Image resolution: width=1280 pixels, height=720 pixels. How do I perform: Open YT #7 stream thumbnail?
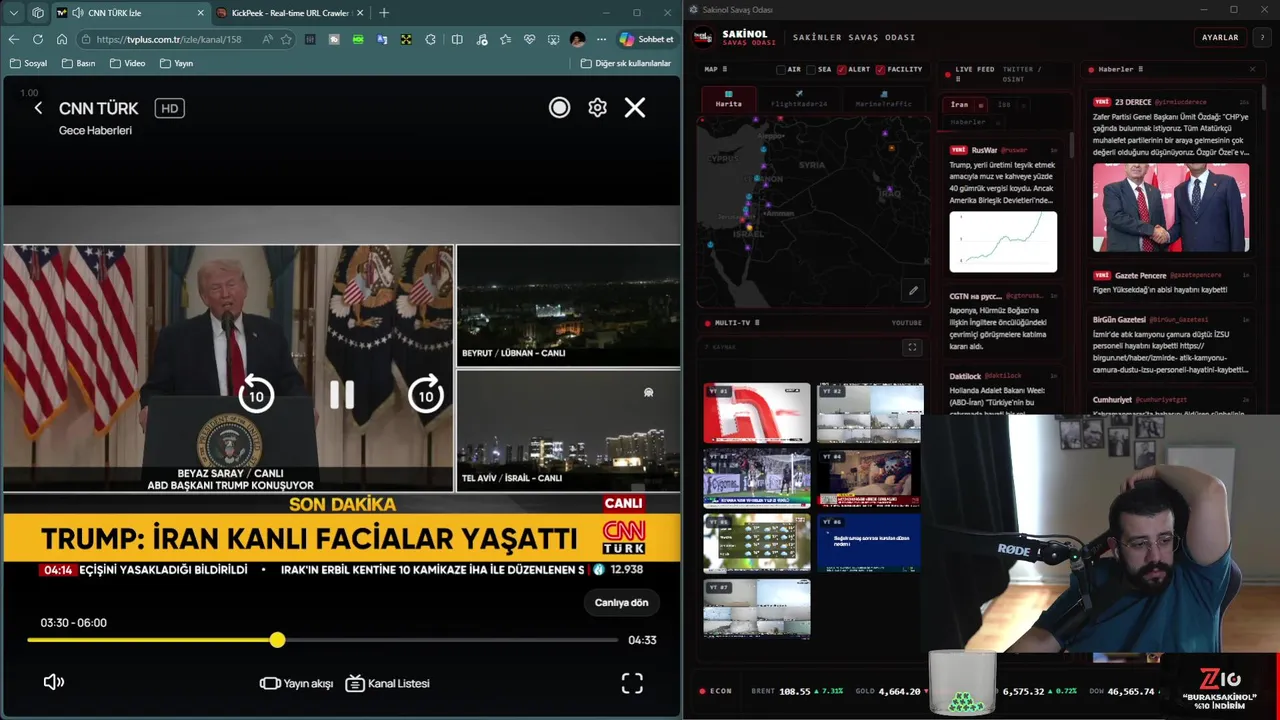757,608
